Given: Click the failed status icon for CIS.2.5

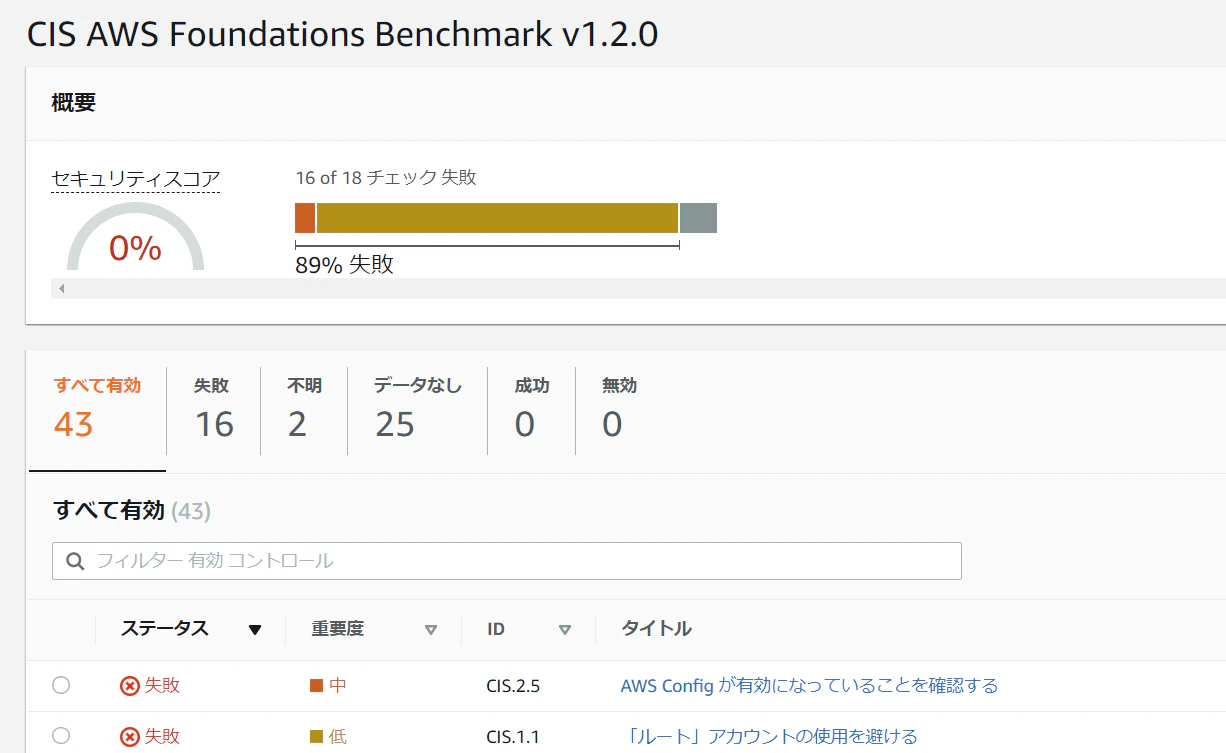Looking at the screenshot, I should (130, 686).
